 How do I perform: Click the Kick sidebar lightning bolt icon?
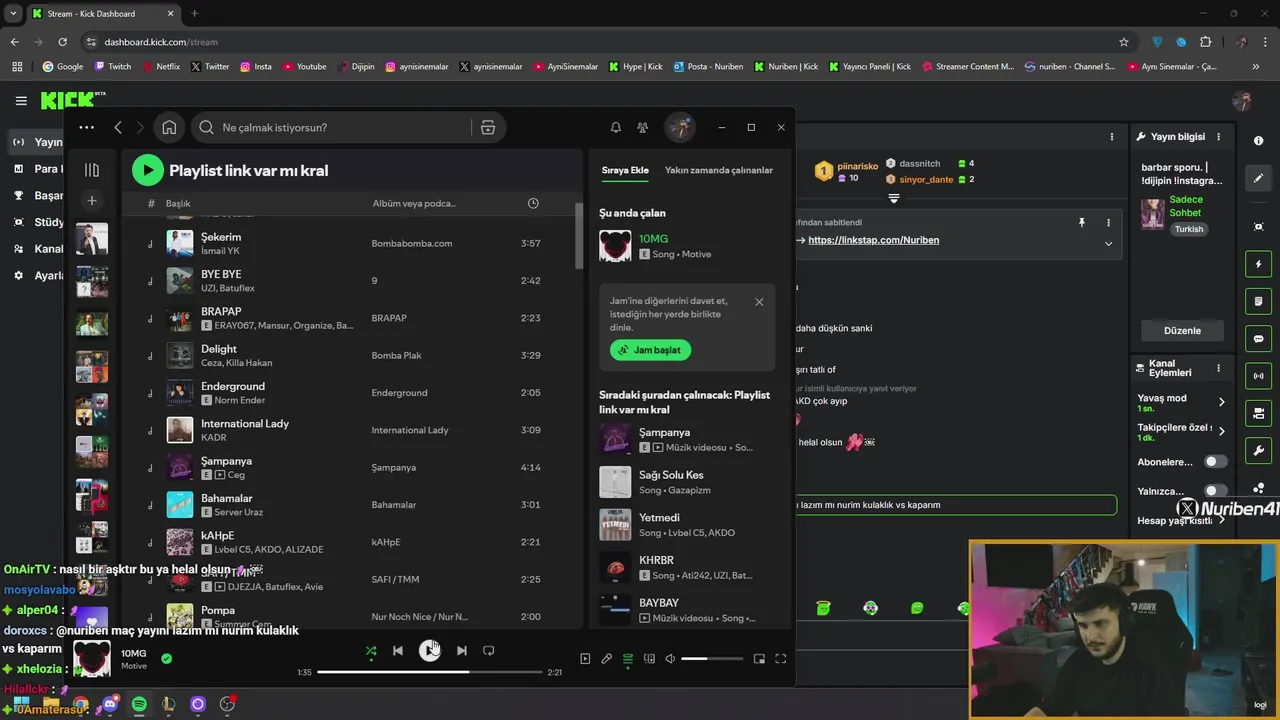click(1258, 264)
